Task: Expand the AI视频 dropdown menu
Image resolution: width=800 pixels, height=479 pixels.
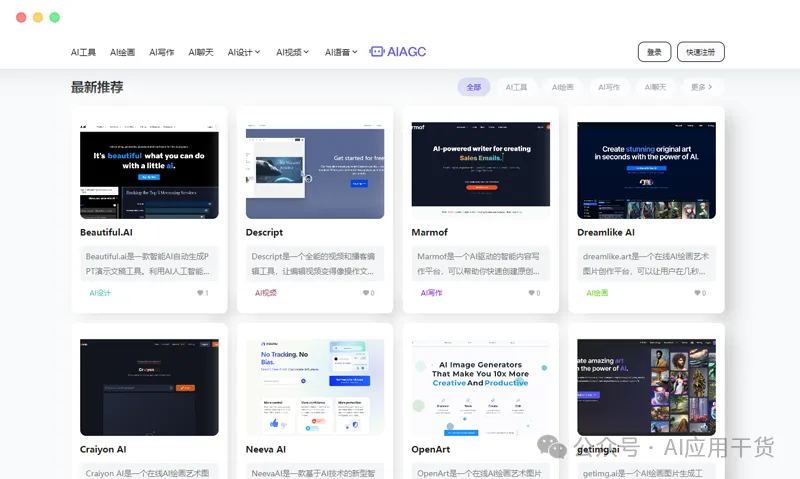Action: [x=292, y=52]
